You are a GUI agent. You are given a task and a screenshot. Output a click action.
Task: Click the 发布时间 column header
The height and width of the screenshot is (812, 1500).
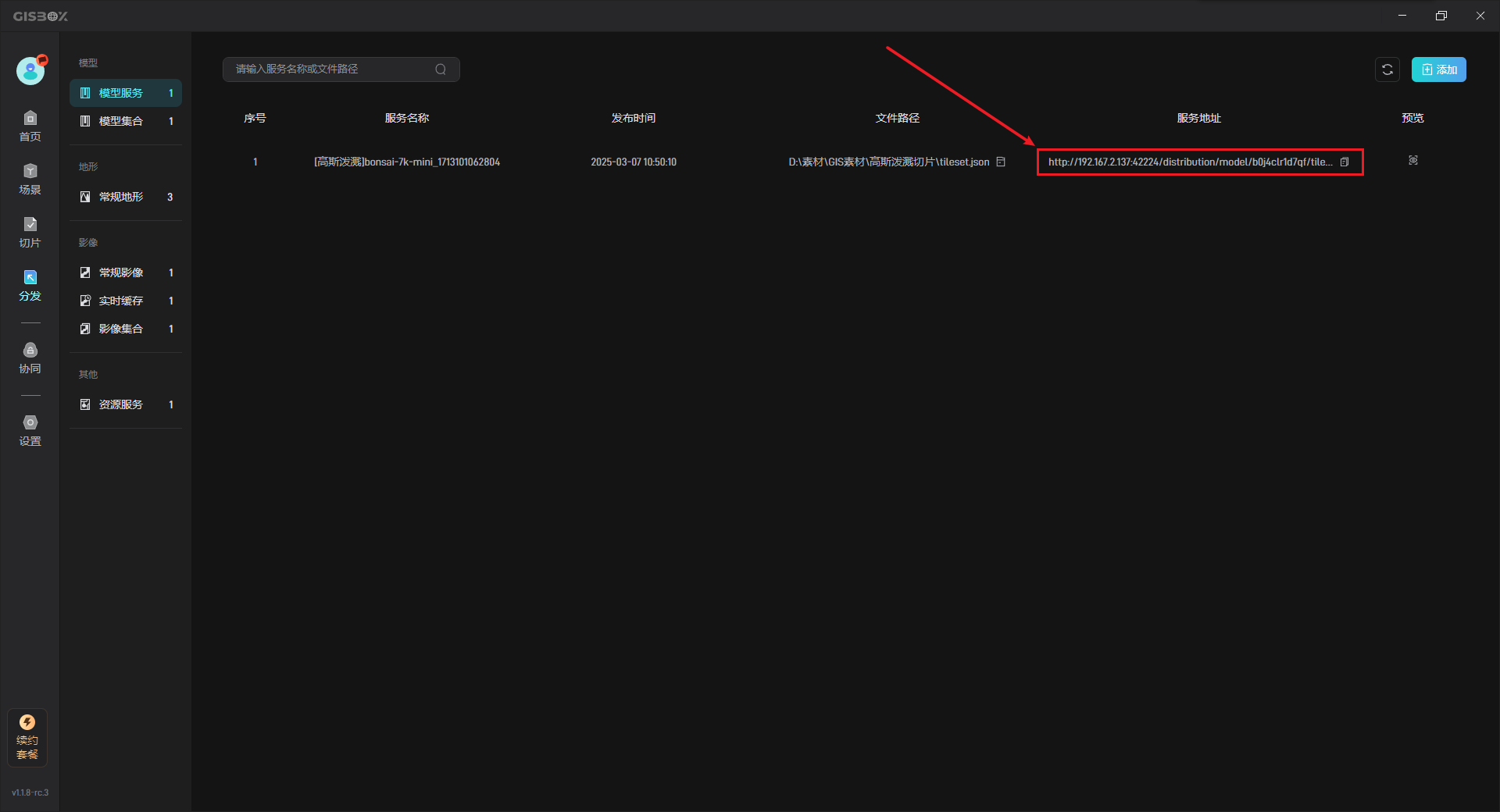click(634, 118)
